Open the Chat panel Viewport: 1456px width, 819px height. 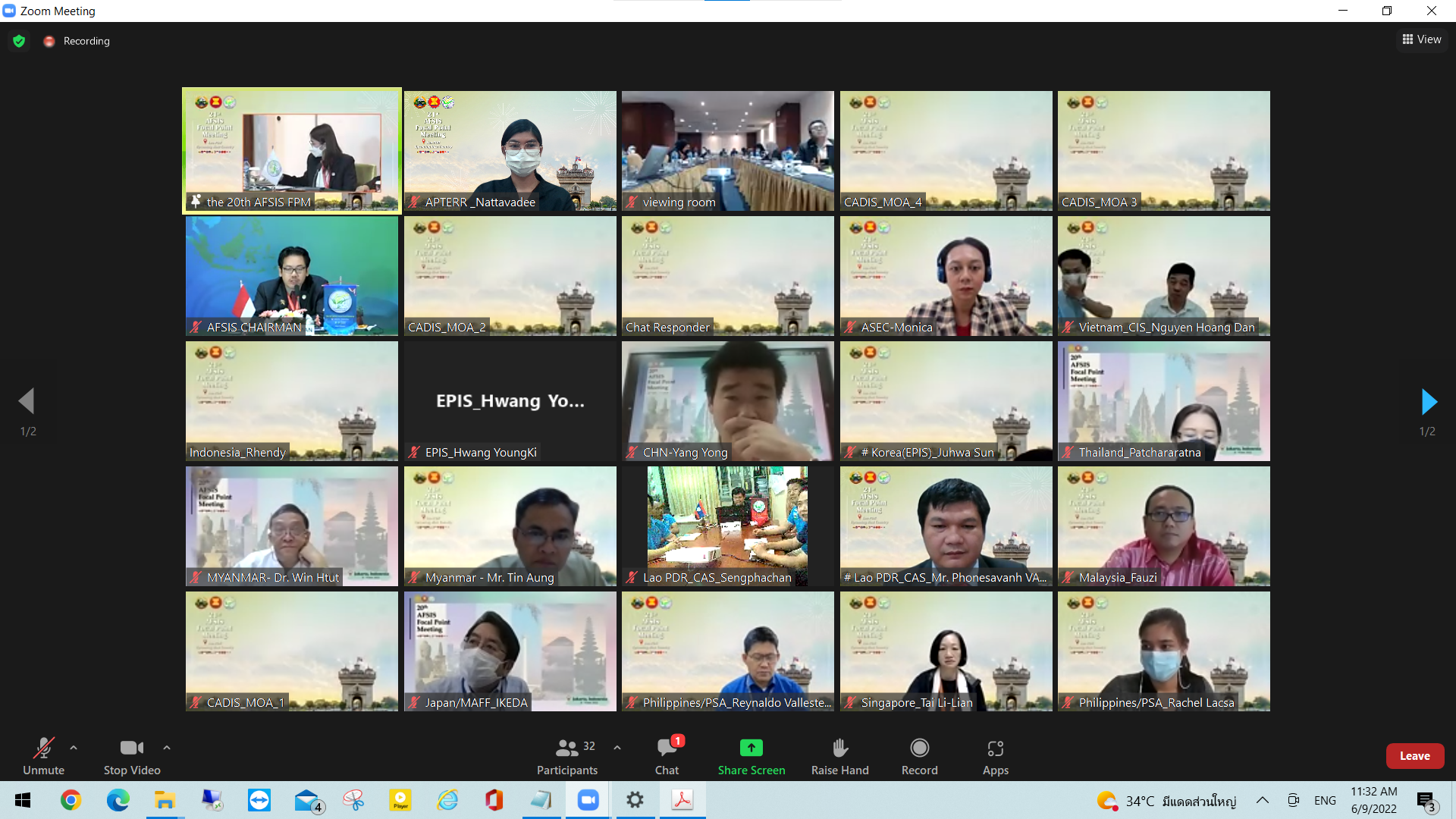(667, 748)
